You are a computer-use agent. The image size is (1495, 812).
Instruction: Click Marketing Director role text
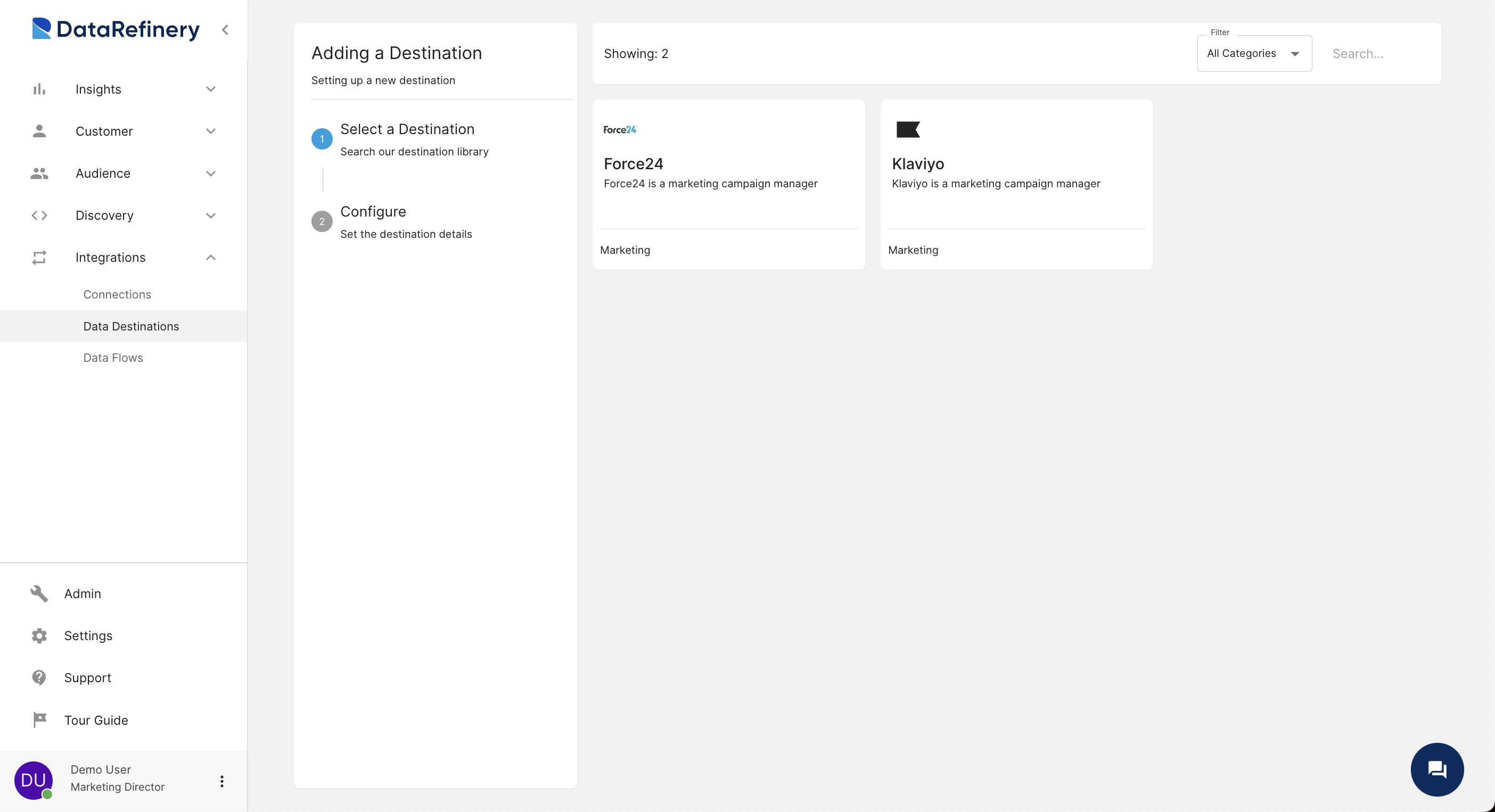click(117, 786)
